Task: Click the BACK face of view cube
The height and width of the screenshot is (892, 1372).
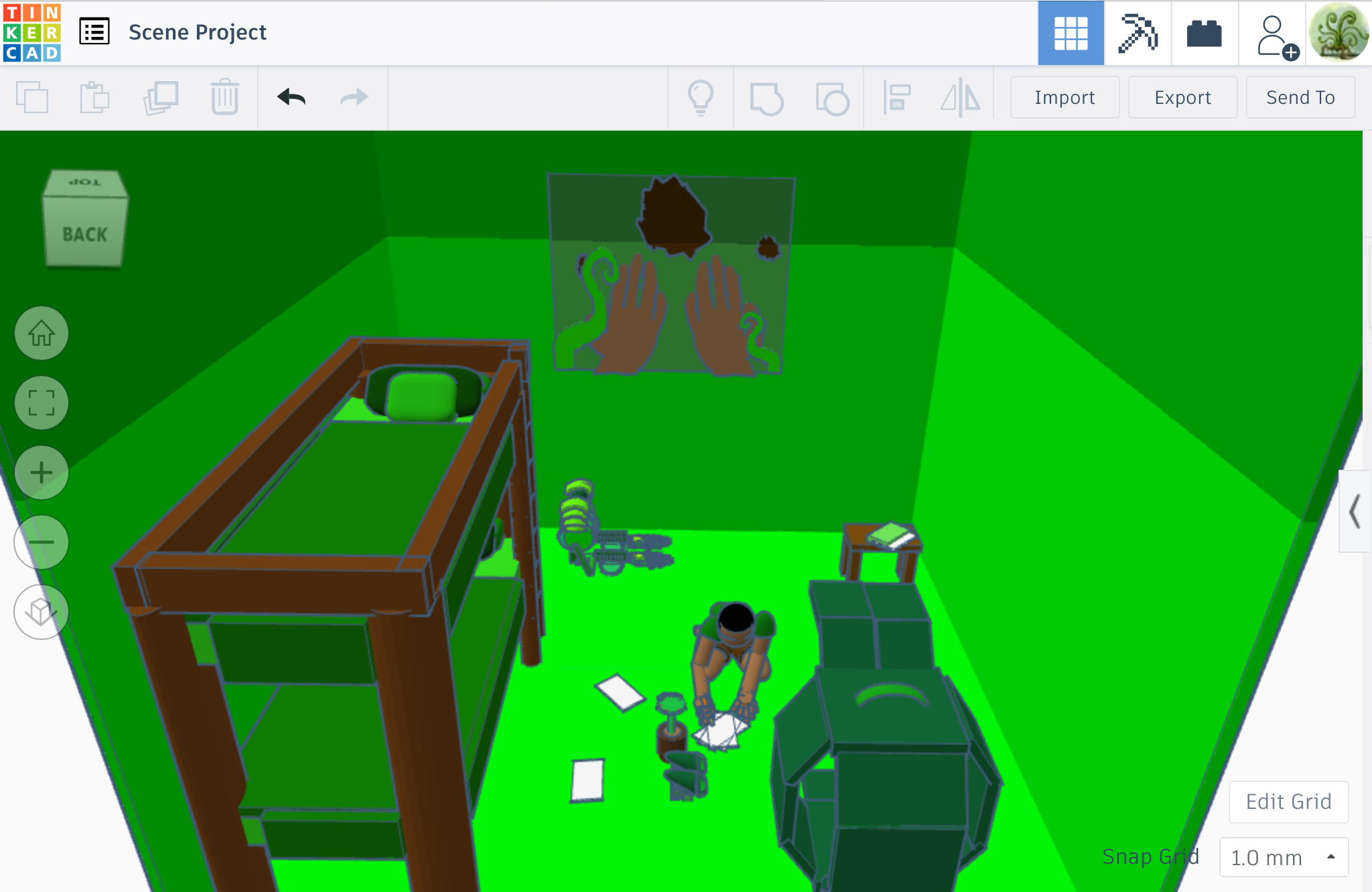Action: 84,233
